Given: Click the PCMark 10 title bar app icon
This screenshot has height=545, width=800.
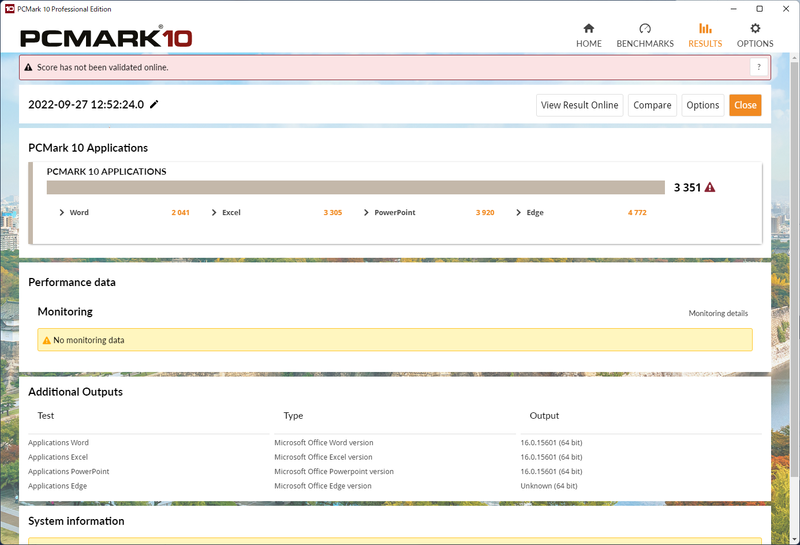Looking at the screenshot, I should tap(9, 9).
